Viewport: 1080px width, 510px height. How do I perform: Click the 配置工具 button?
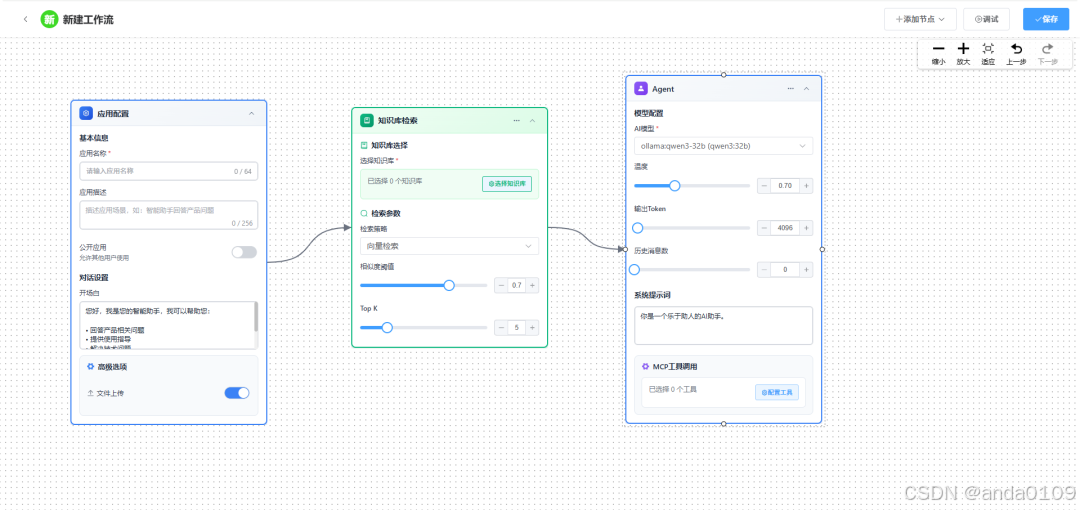(778, 392)
